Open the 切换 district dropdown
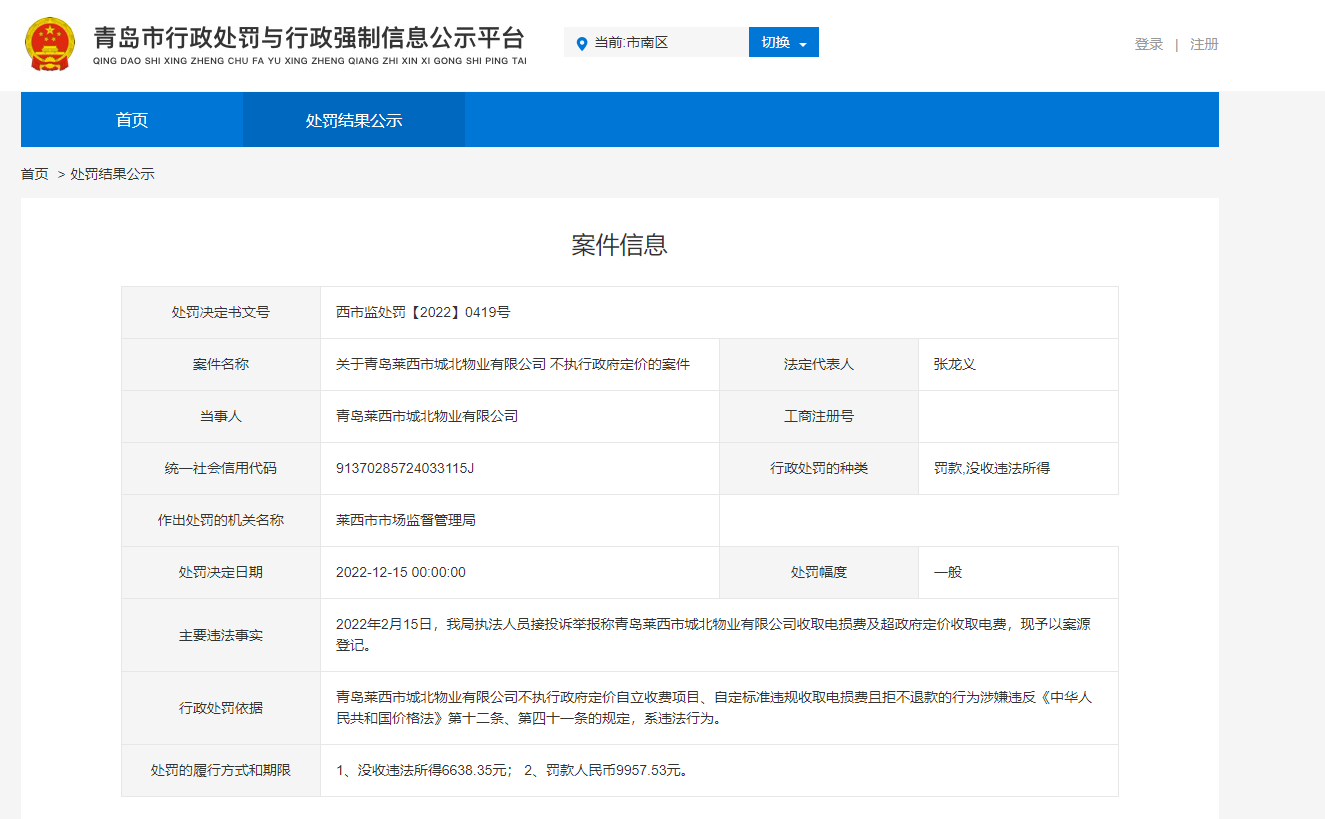Screen dimensions: 1325x819 pyautogui.click(x=783, y=42)
